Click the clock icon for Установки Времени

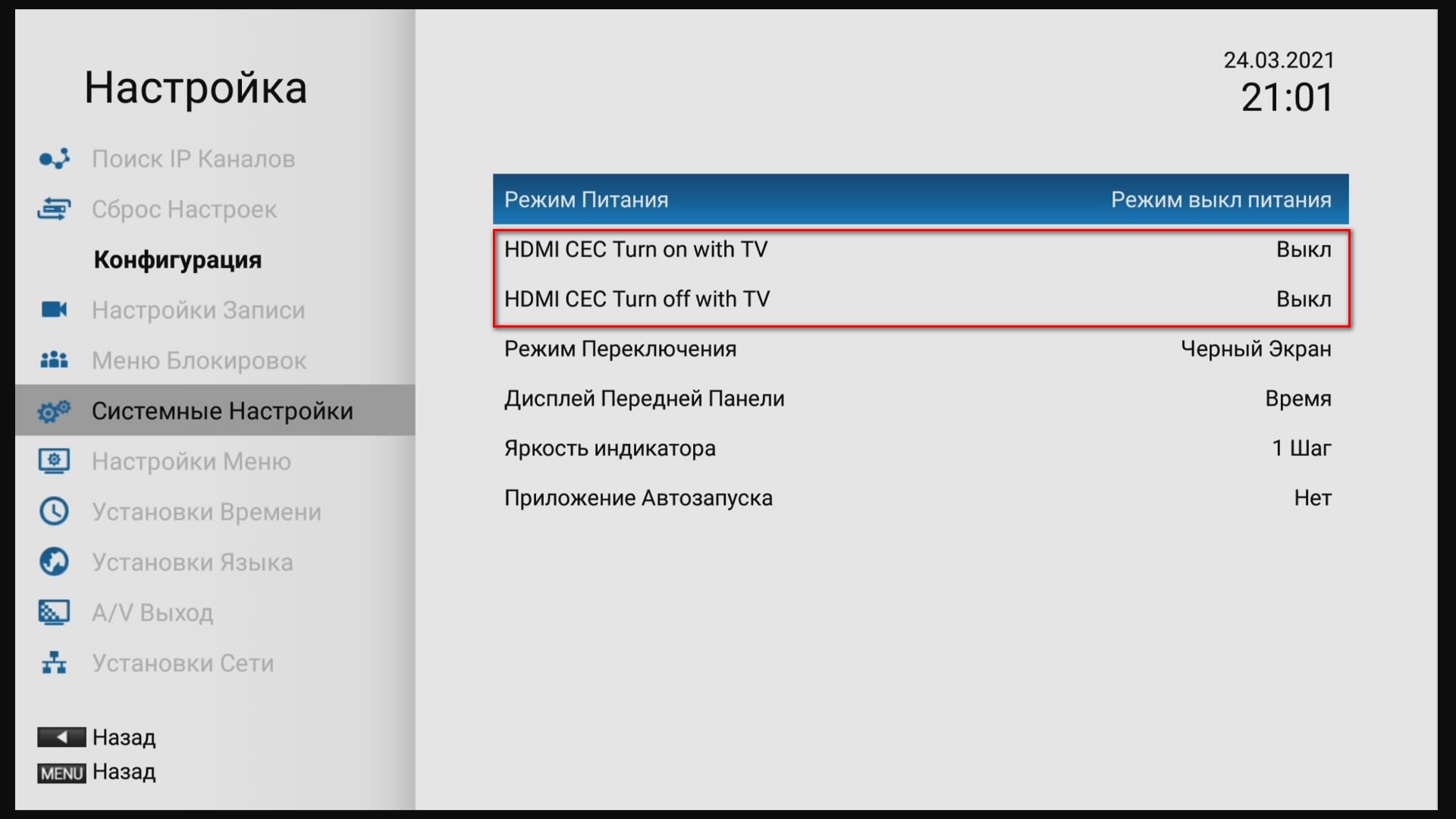tap(54, 511)
